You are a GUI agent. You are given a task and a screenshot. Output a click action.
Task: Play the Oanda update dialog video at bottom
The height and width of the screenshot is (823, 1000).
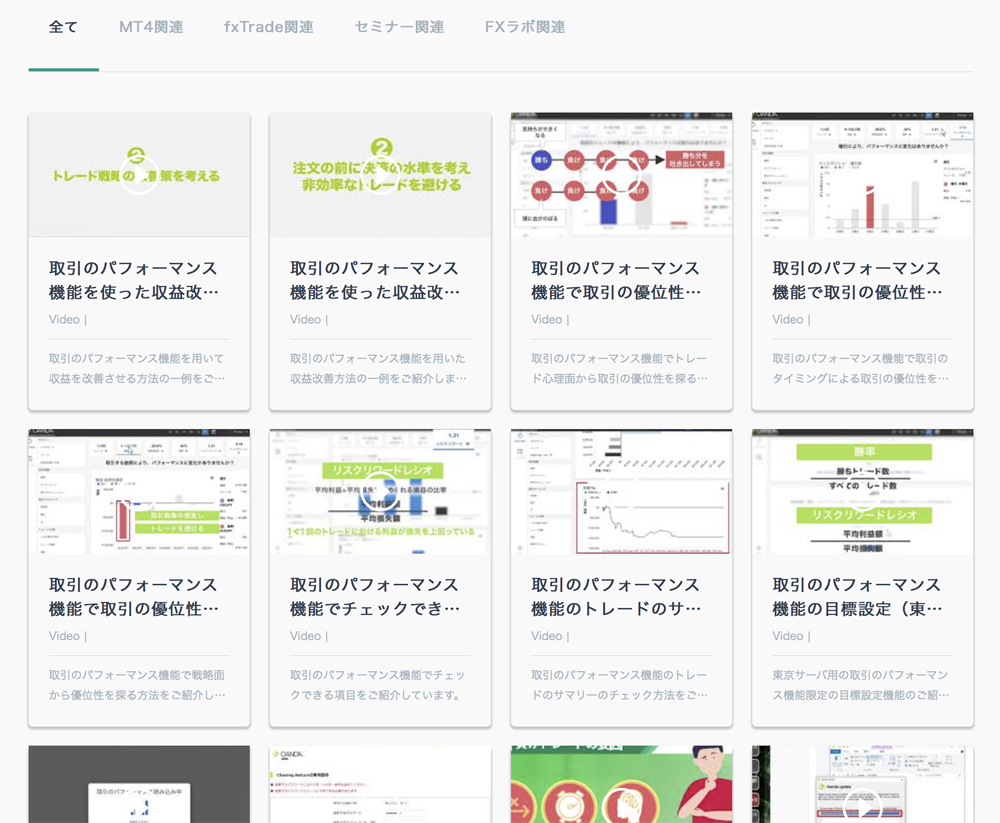tap(863, 808)
